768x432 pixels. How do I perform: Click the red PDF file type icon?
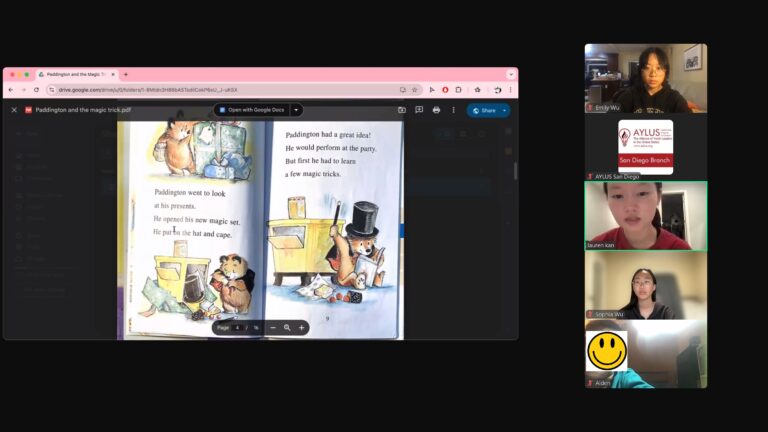(28, 110)
